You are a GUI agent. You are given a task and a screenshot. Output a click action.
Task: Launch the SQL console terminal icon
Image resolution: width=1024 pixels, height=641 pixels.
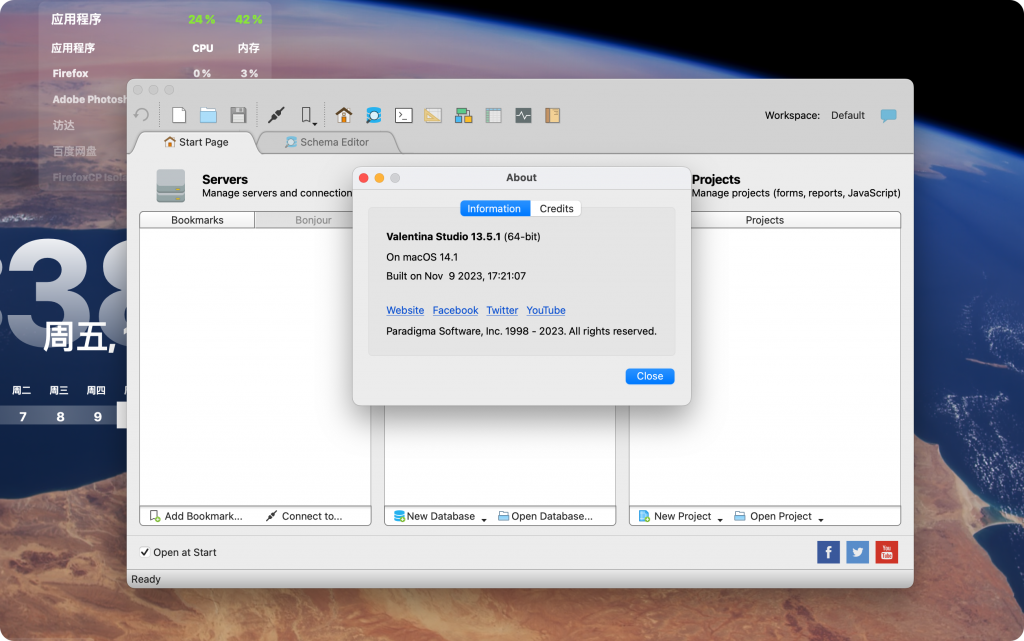tap(403, 114)
